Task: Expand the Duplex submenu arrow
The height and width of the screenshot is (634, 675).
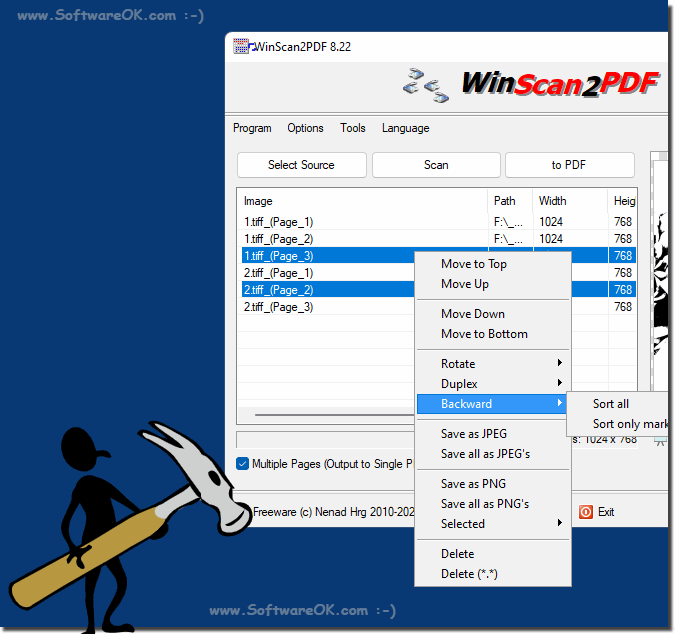Action: coord(559,383)
